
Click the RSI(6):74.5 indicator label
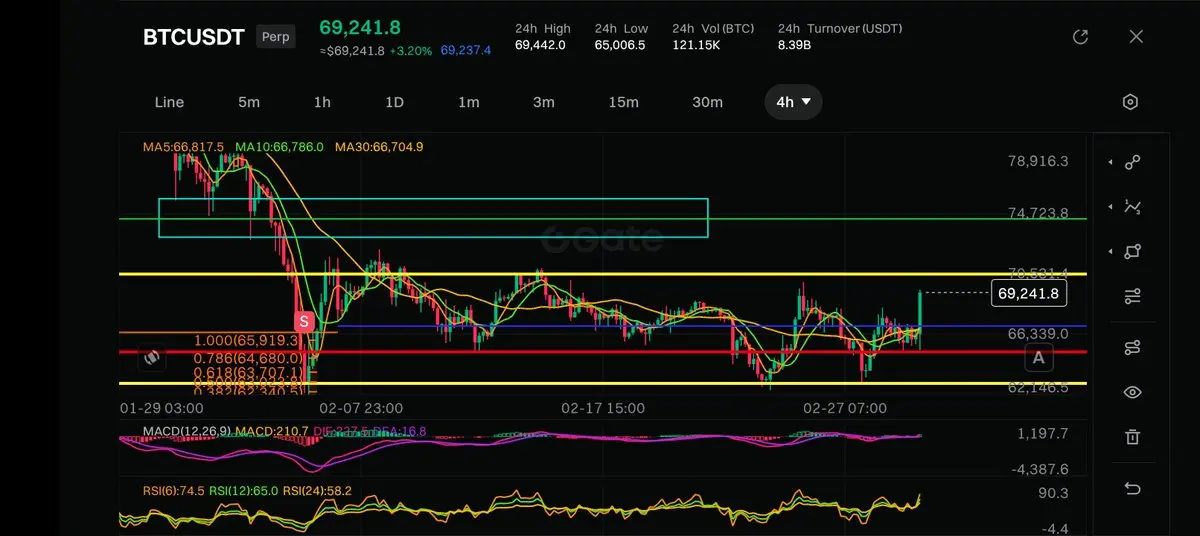(x=174, y=491)
